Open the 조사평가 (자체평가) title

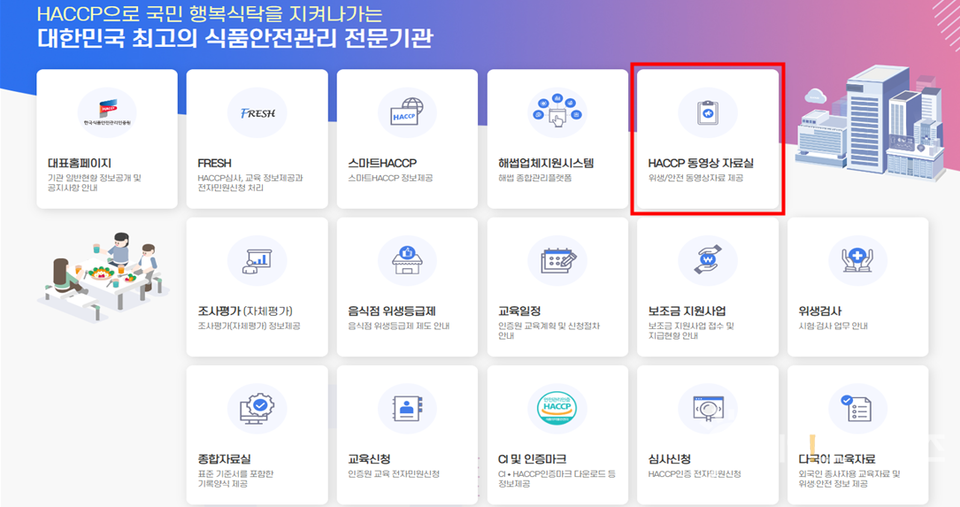pos(245,311)
